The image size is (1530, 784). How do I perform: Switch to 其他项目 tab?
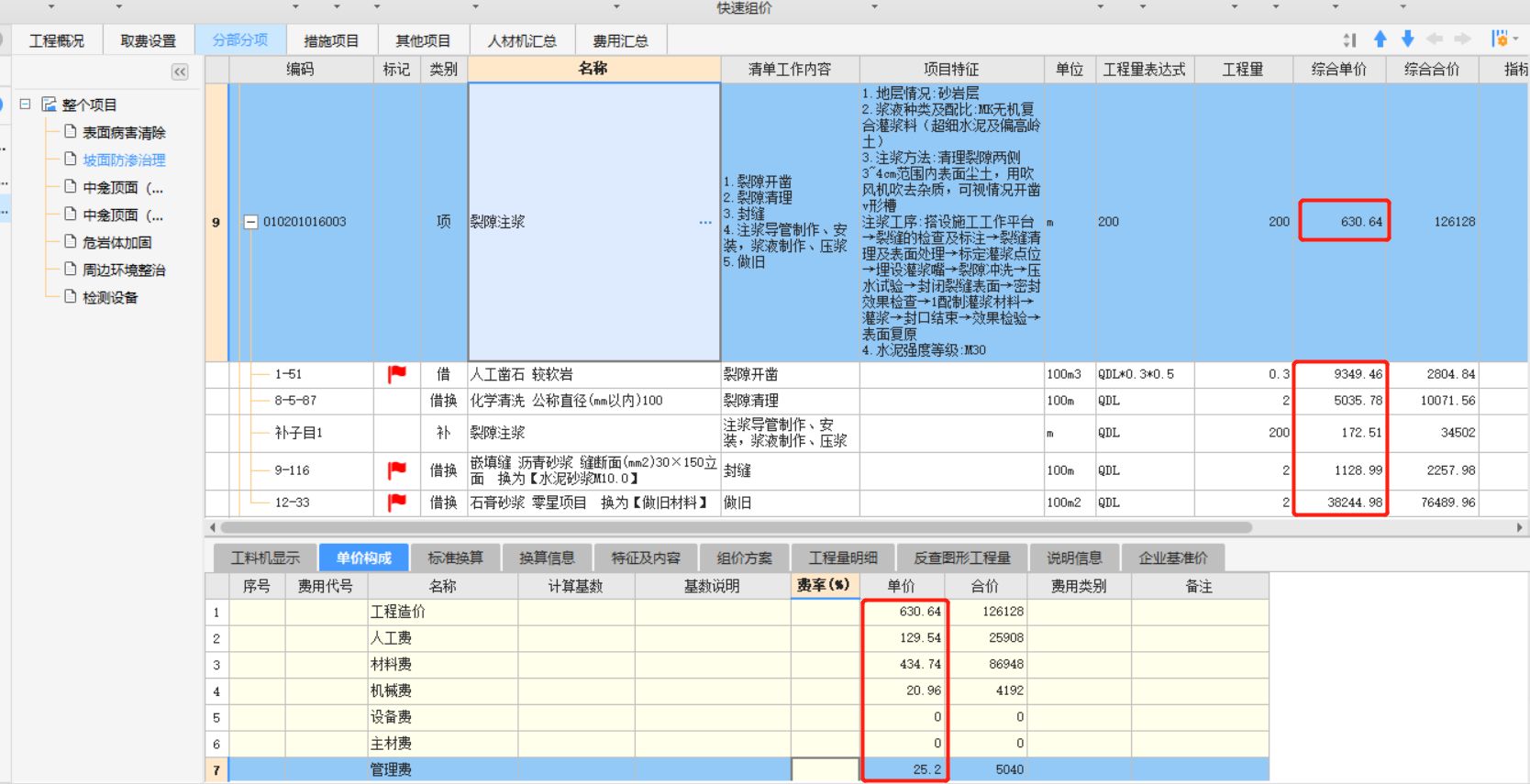(423, 40)
